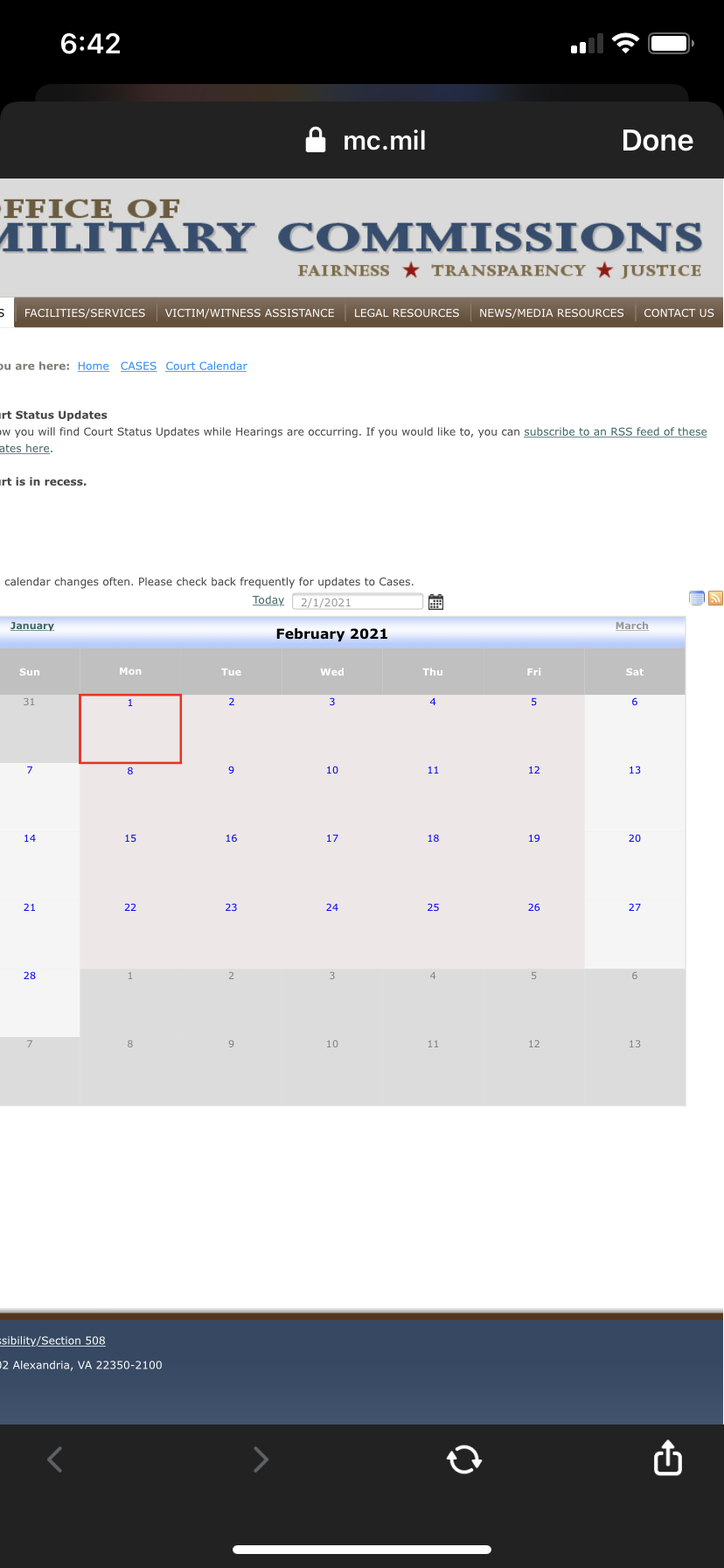Open the Contact Us menu
Image resolution: width=724 pixels, height=1568 pixels.
click(679, 312)
